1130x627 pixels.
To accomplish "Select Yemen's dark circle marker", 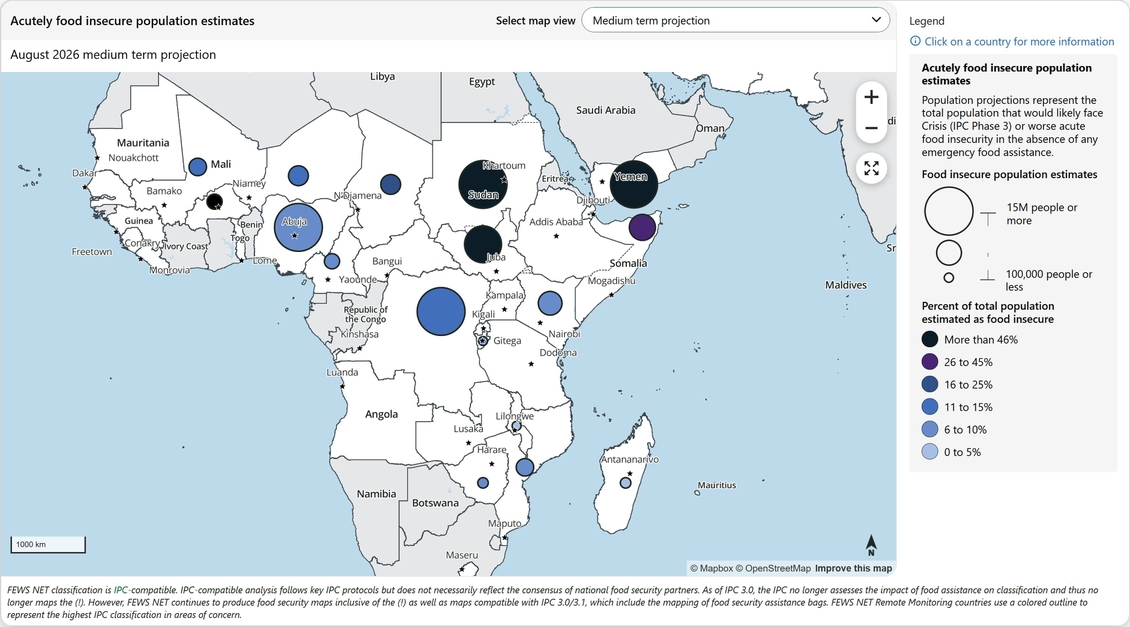I will (634, 184).
